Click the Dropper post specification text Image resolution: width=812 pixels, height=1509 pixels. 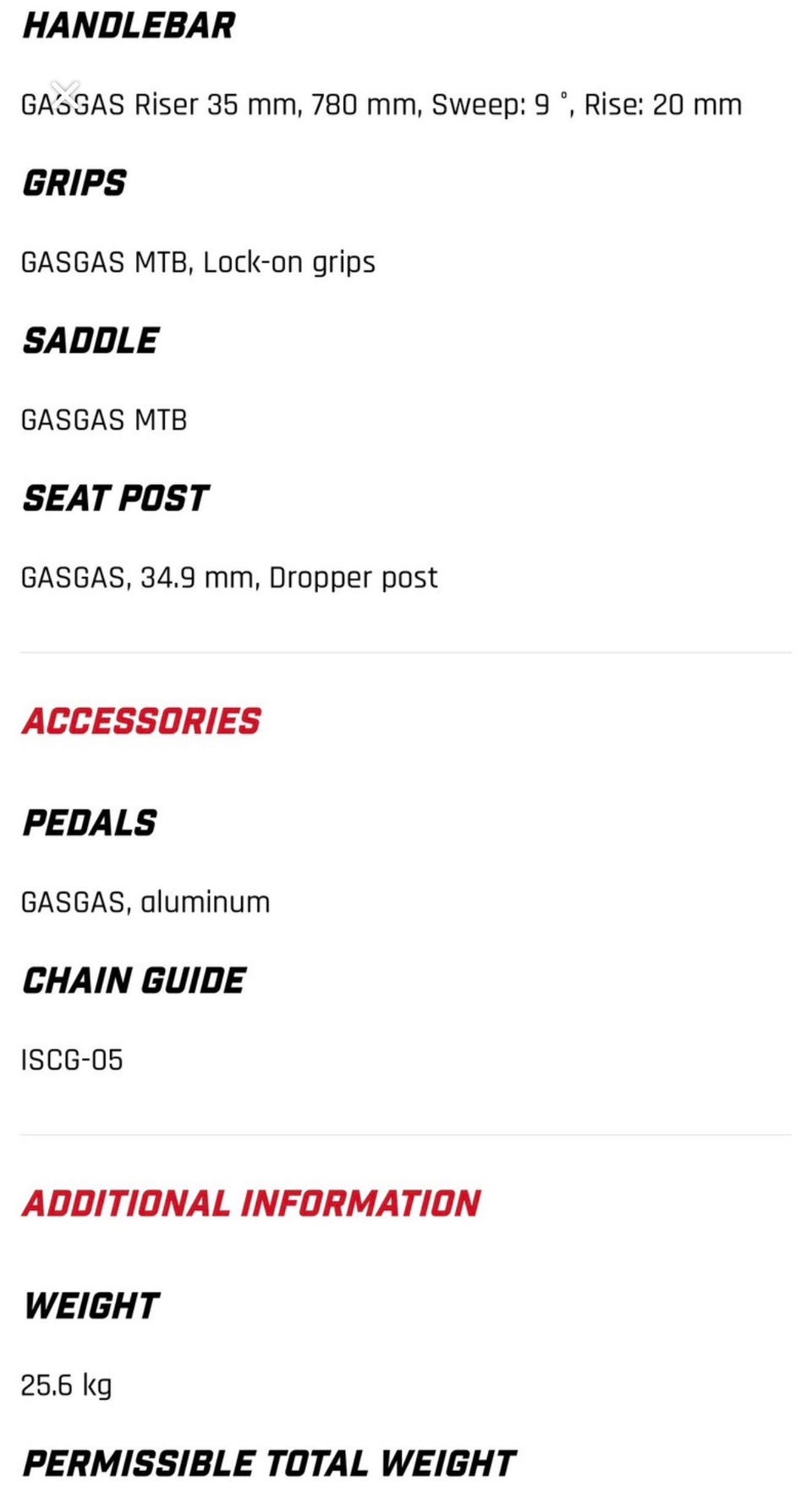229,578
